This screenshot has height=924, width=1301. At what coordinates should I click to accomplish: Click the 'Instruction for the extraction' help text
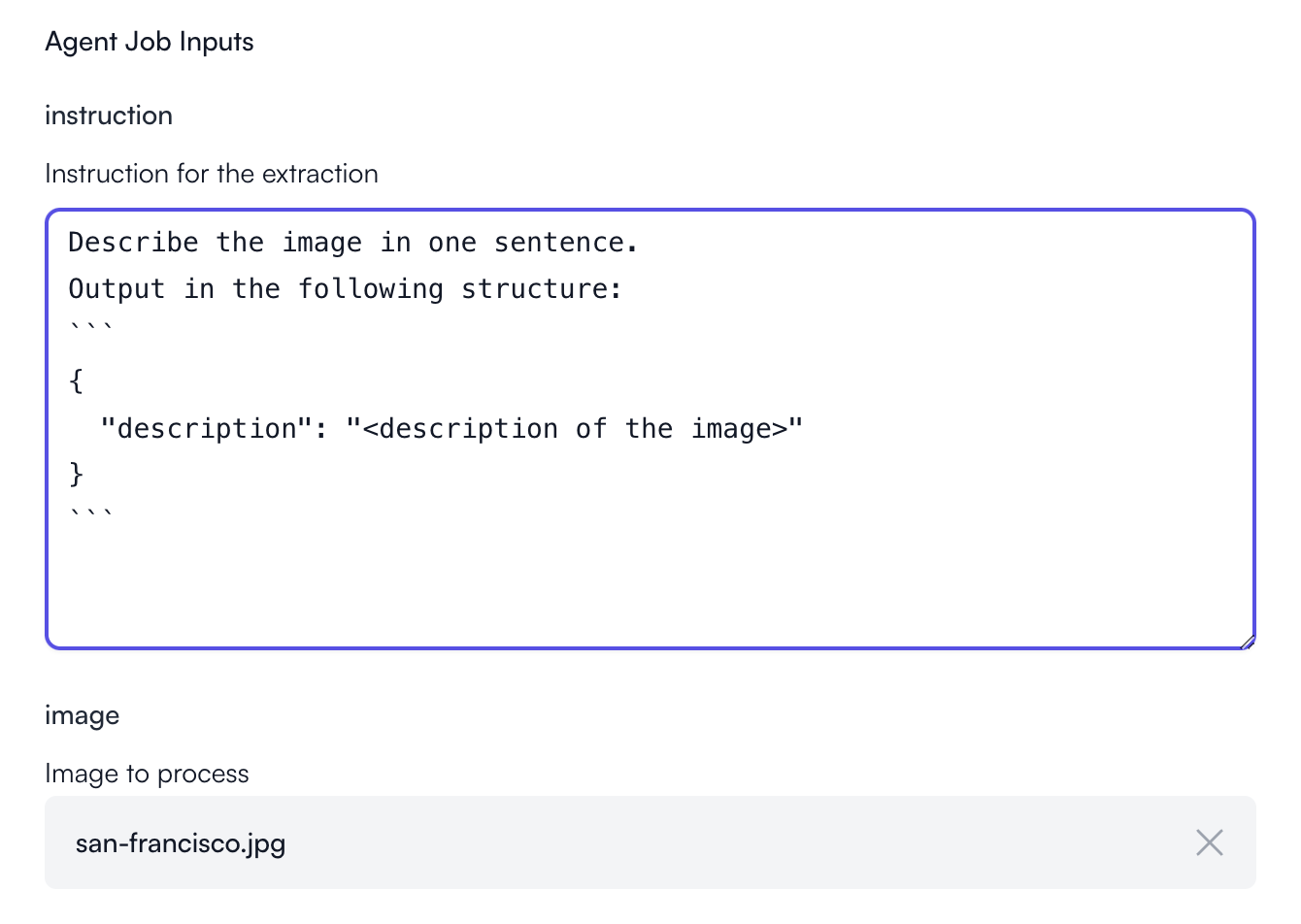[x=212, y=174]
